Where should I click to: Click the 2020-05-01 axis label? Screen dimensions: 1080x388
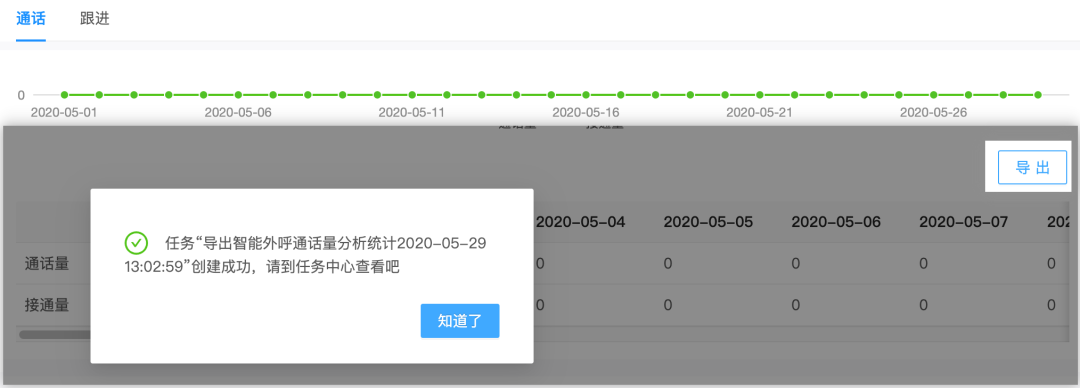(x=64, y=112)
